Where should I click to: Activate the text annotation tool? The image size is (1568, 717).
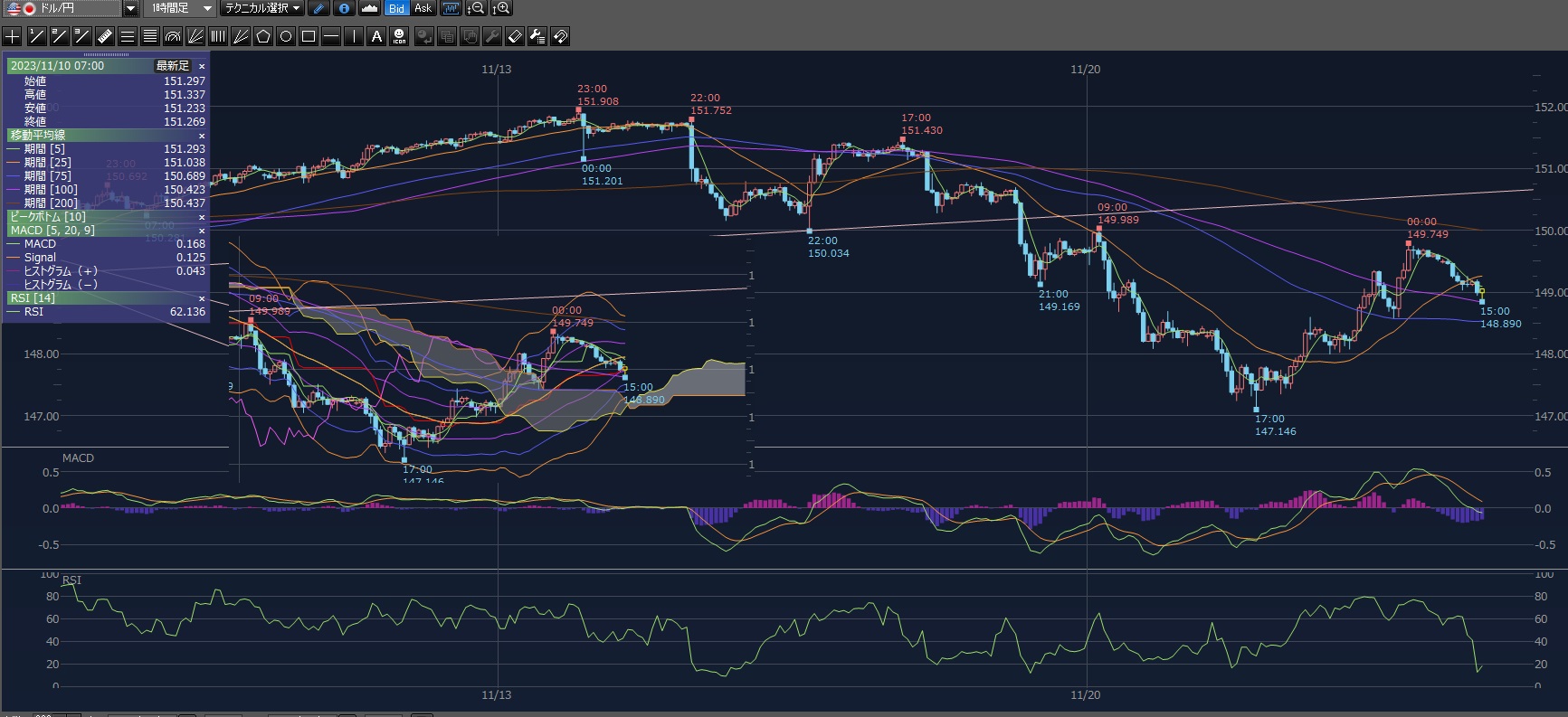coord(376,36)
